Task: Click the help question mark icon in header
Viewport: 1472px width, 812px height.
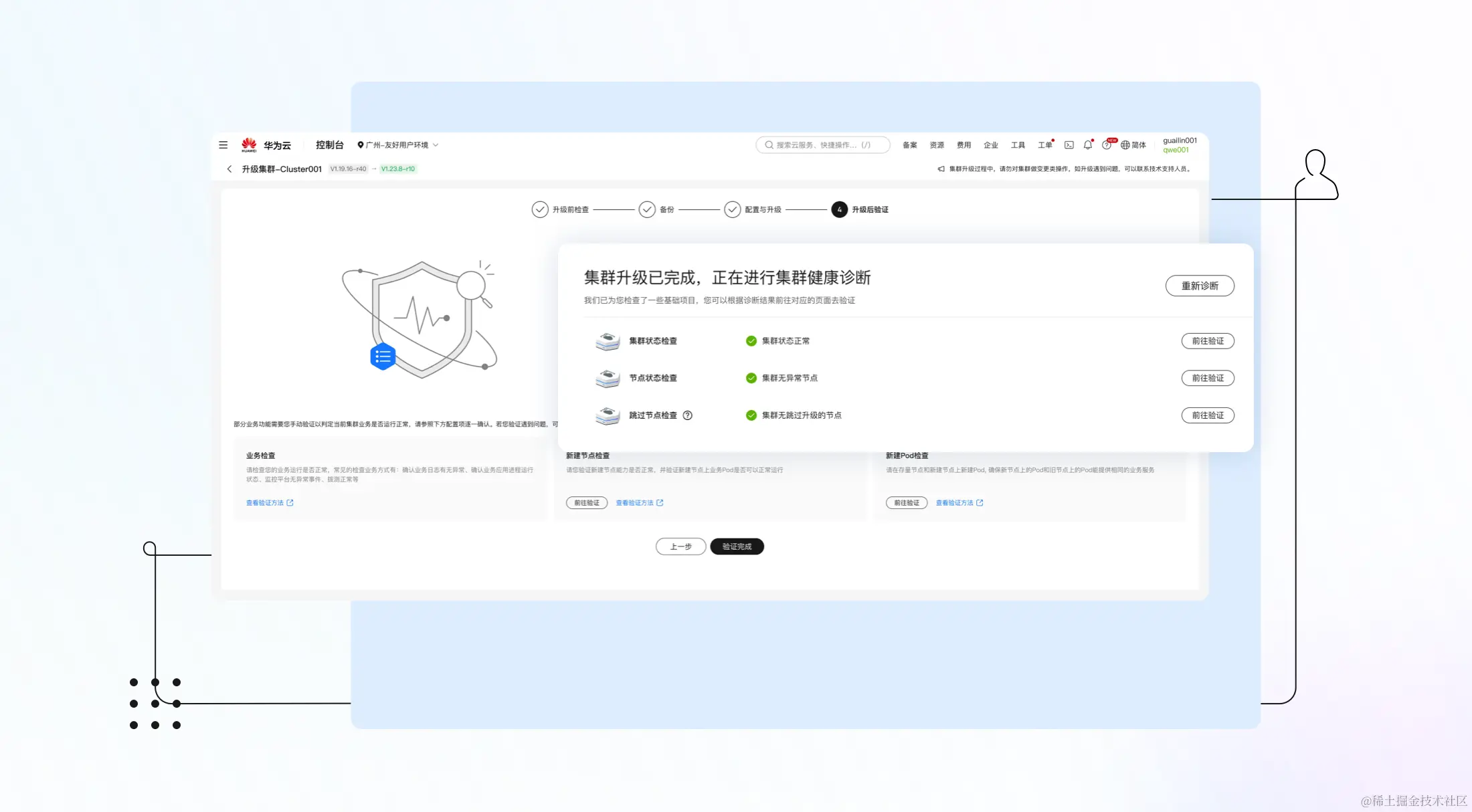Action: tap(1107, 144)
